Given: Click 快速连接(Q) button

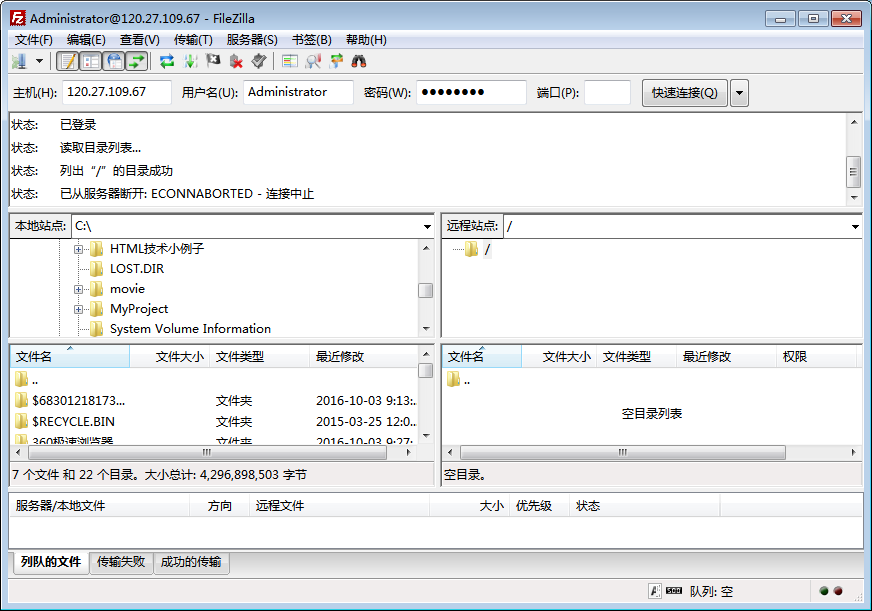Looking at the screenshot, I should pyautogui.click(x=685, y=93).
